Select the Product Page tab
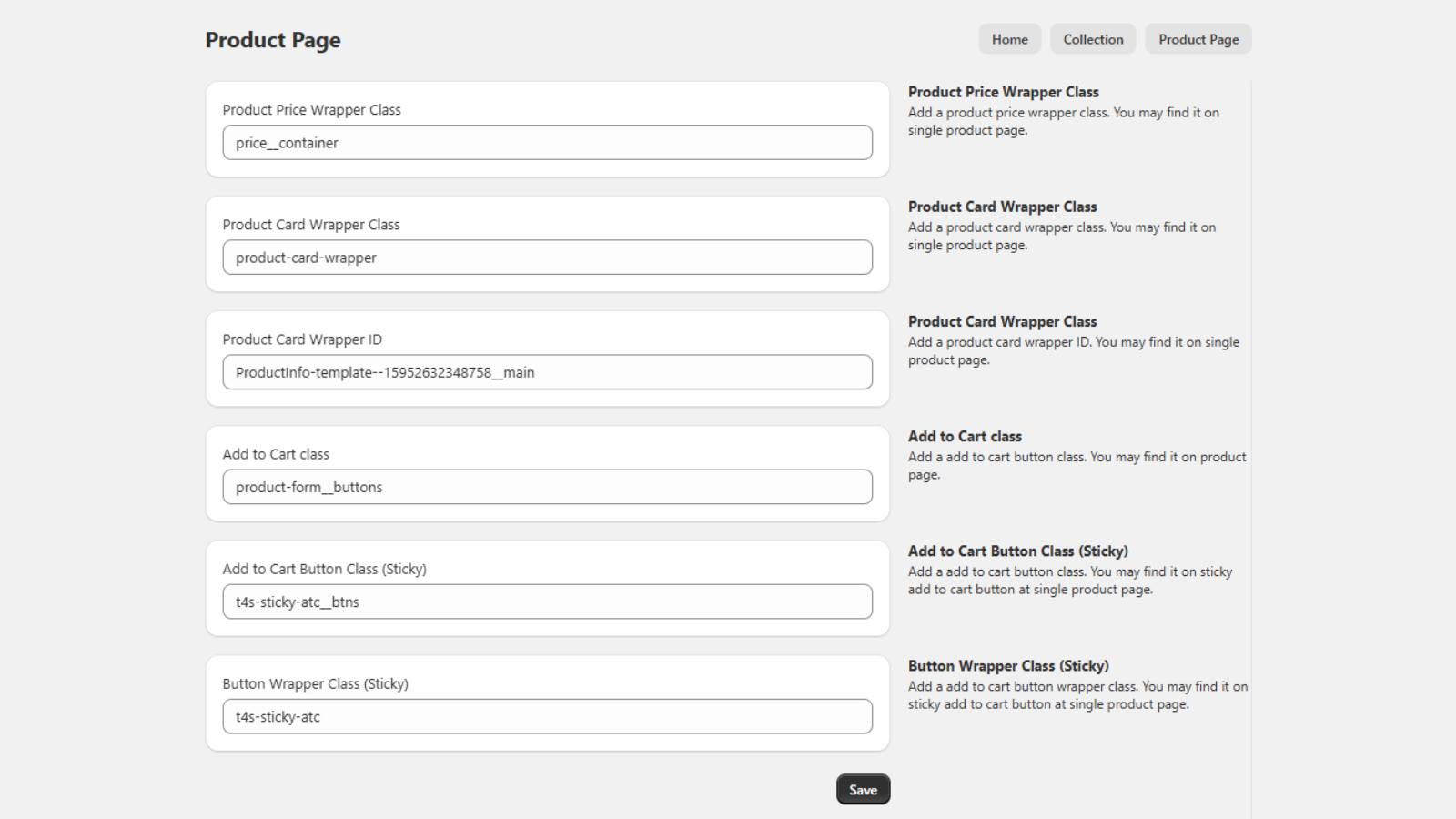This screenshot has width=1456, height=819. (1198, 39)
